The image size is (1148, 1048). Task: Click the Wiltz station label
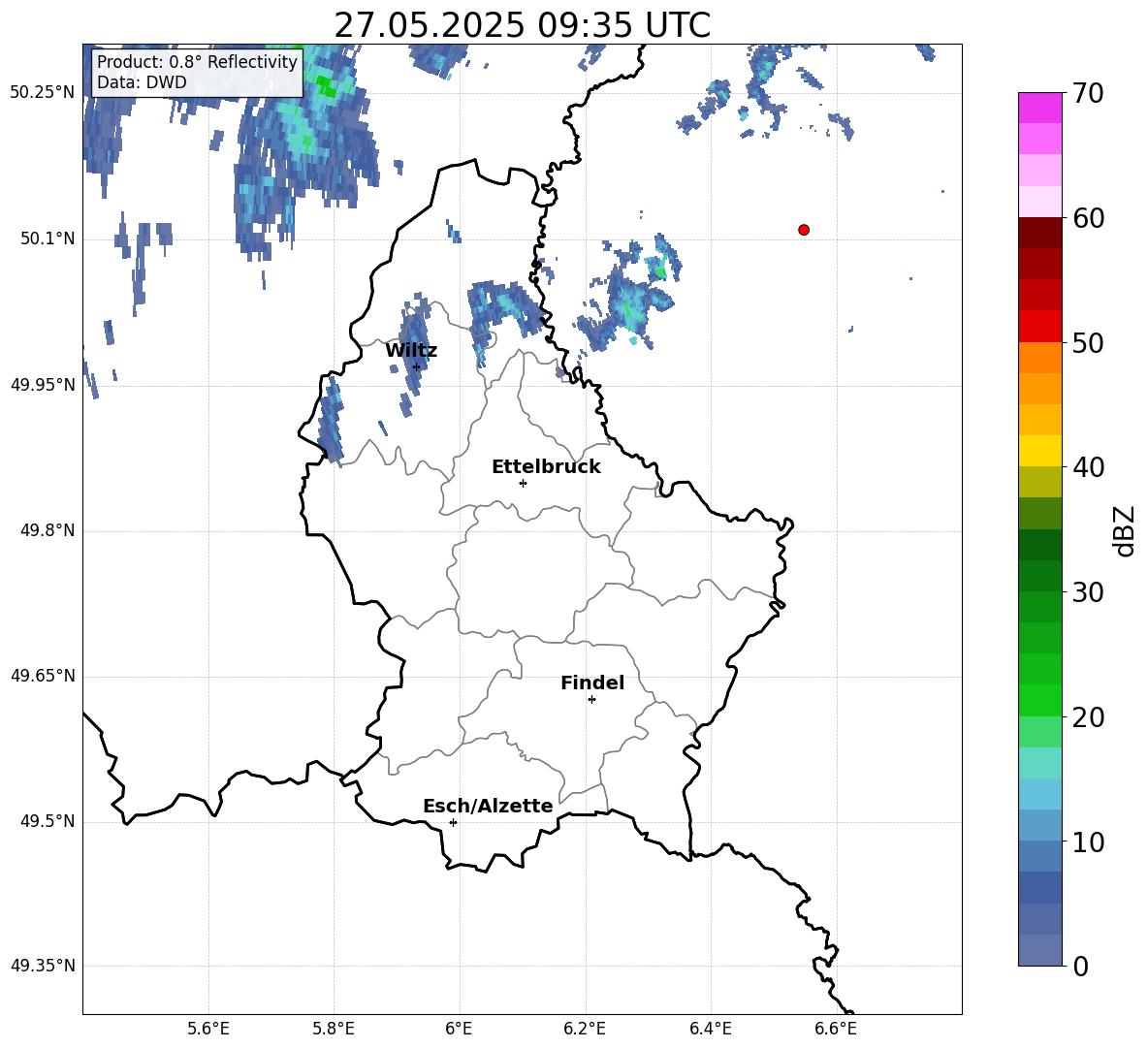pyautogui.click(x=411, y=351)
